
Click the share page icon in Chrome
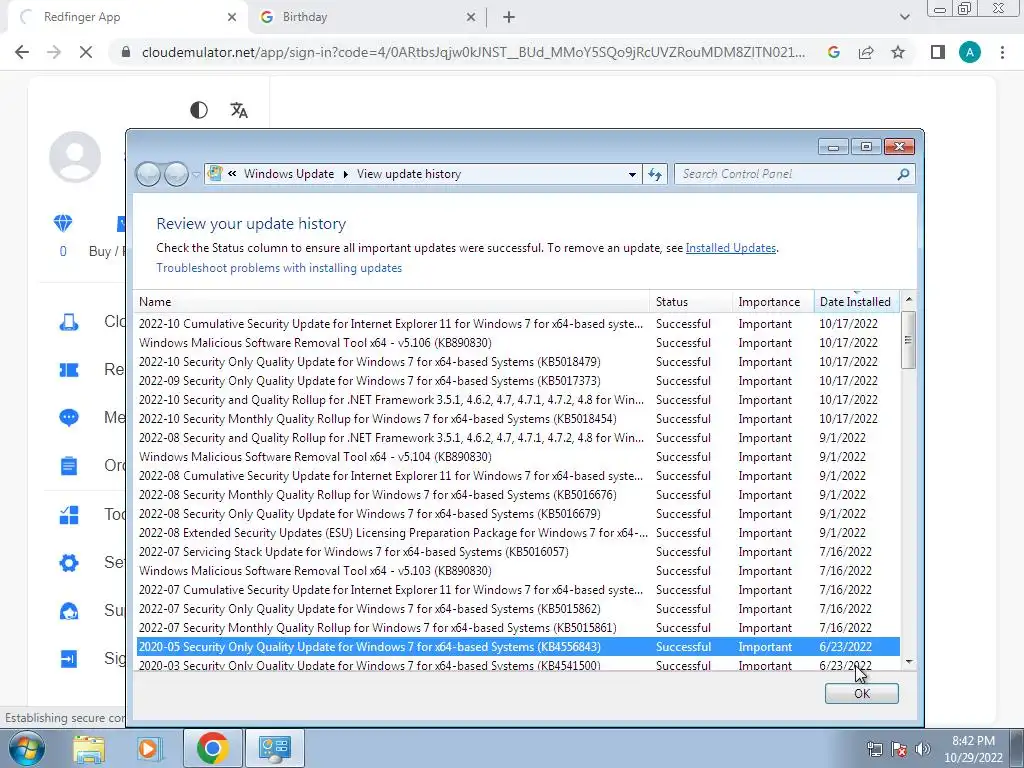click(866, 52)
